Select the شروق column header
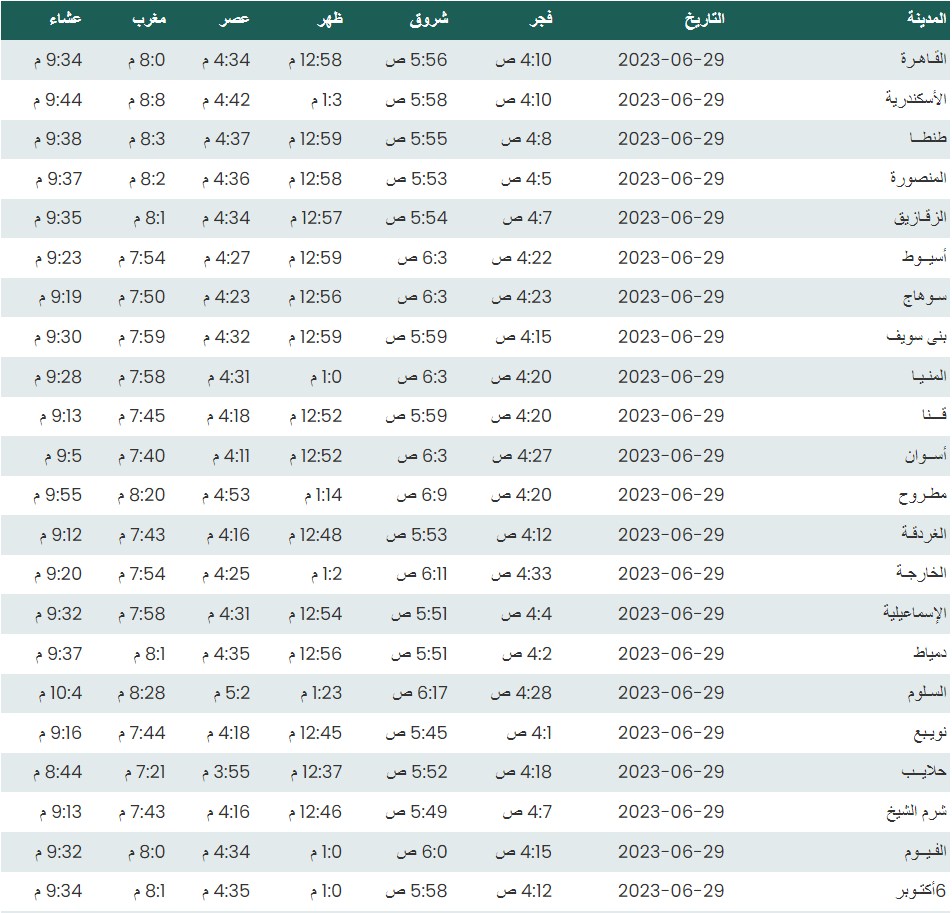The width and height of the screenshot is (952, 913). pos(429,20)
